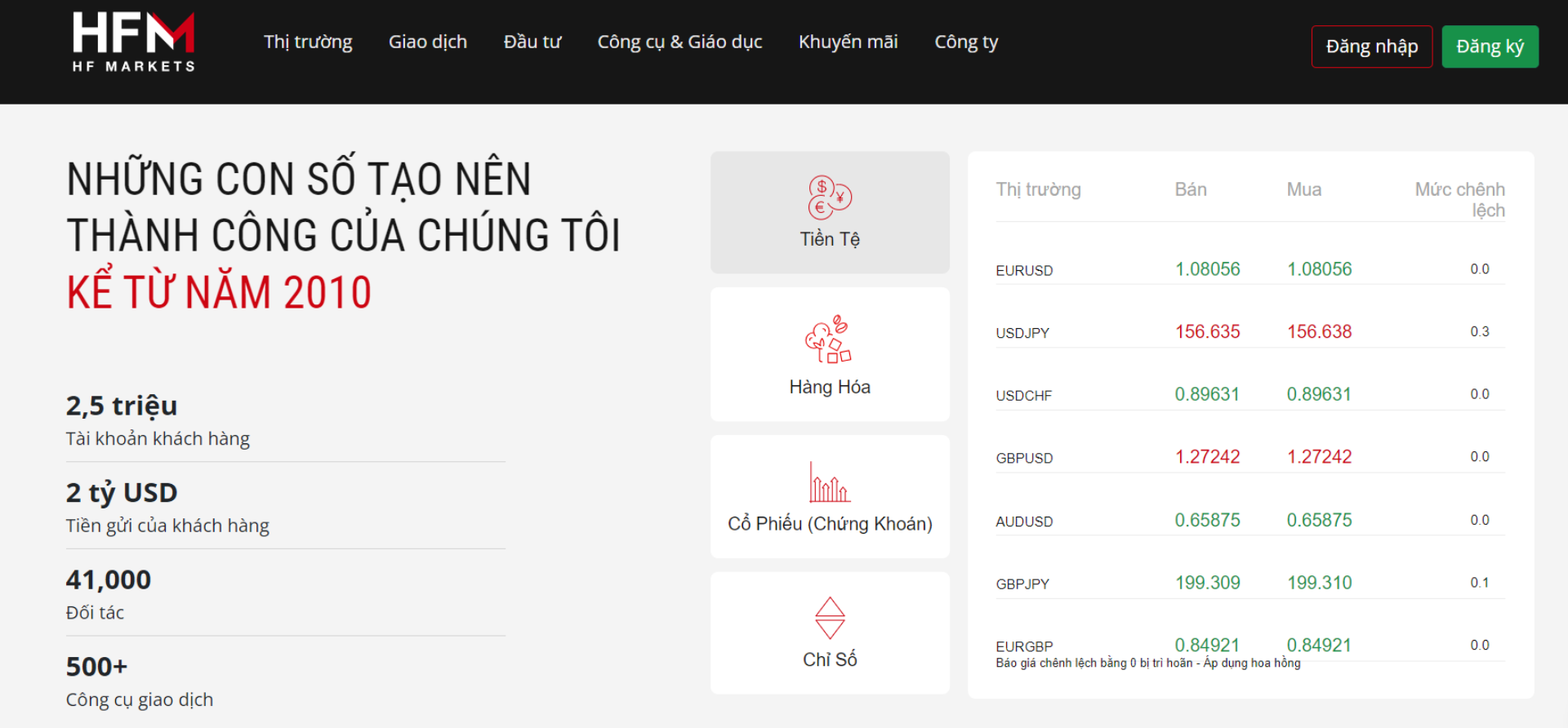
Task: Open the Khuyến mãi menu
Action: (848, 42)
